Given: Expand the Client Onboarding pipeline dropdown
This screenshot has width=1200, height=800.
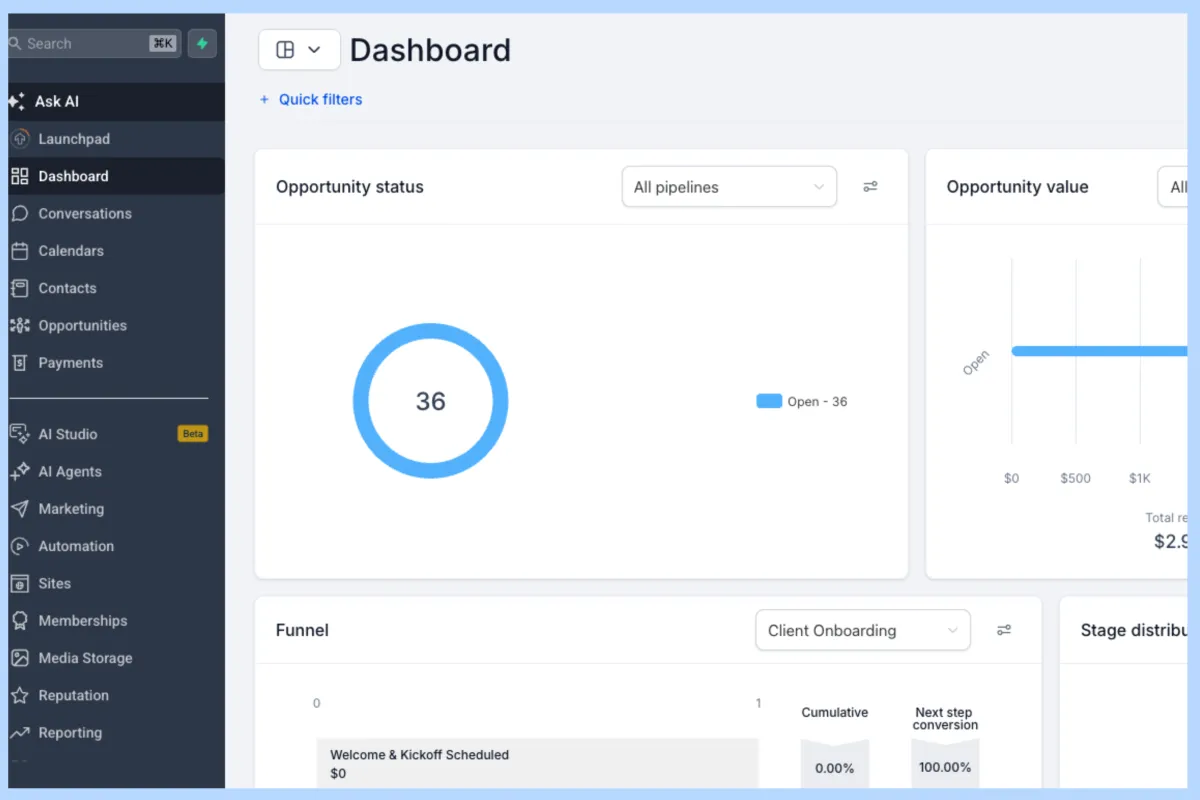Looking at the screenshot, I should point(863,630).
